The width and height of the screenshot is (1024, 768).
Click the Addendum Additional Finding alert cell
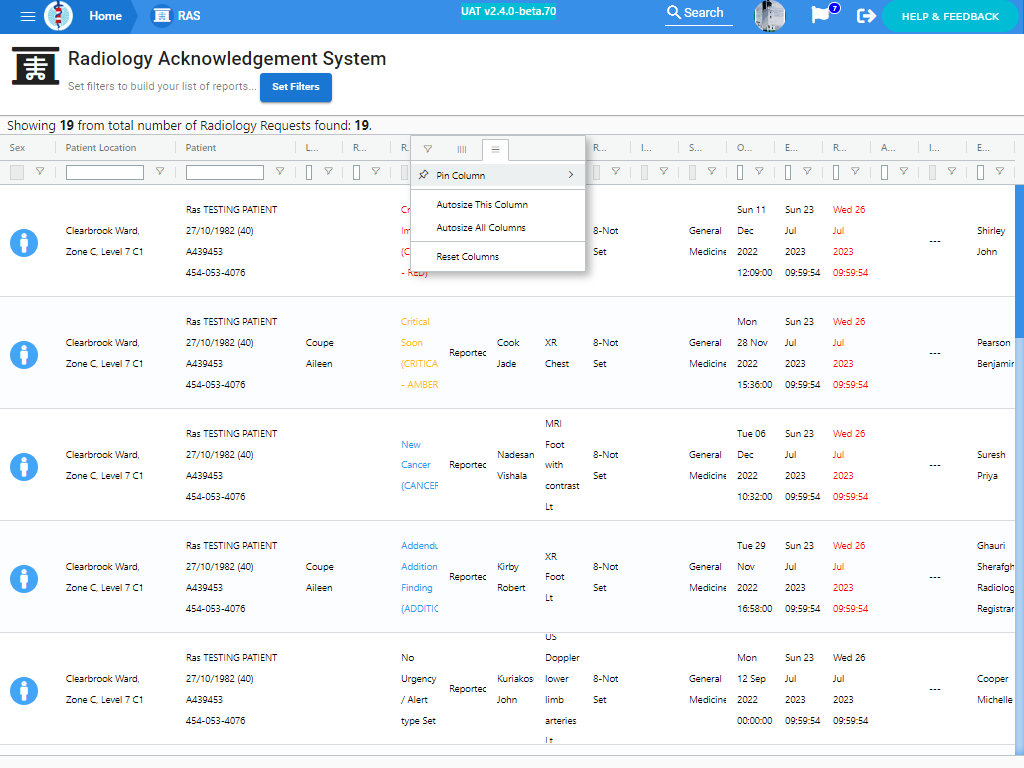[419, 577]
